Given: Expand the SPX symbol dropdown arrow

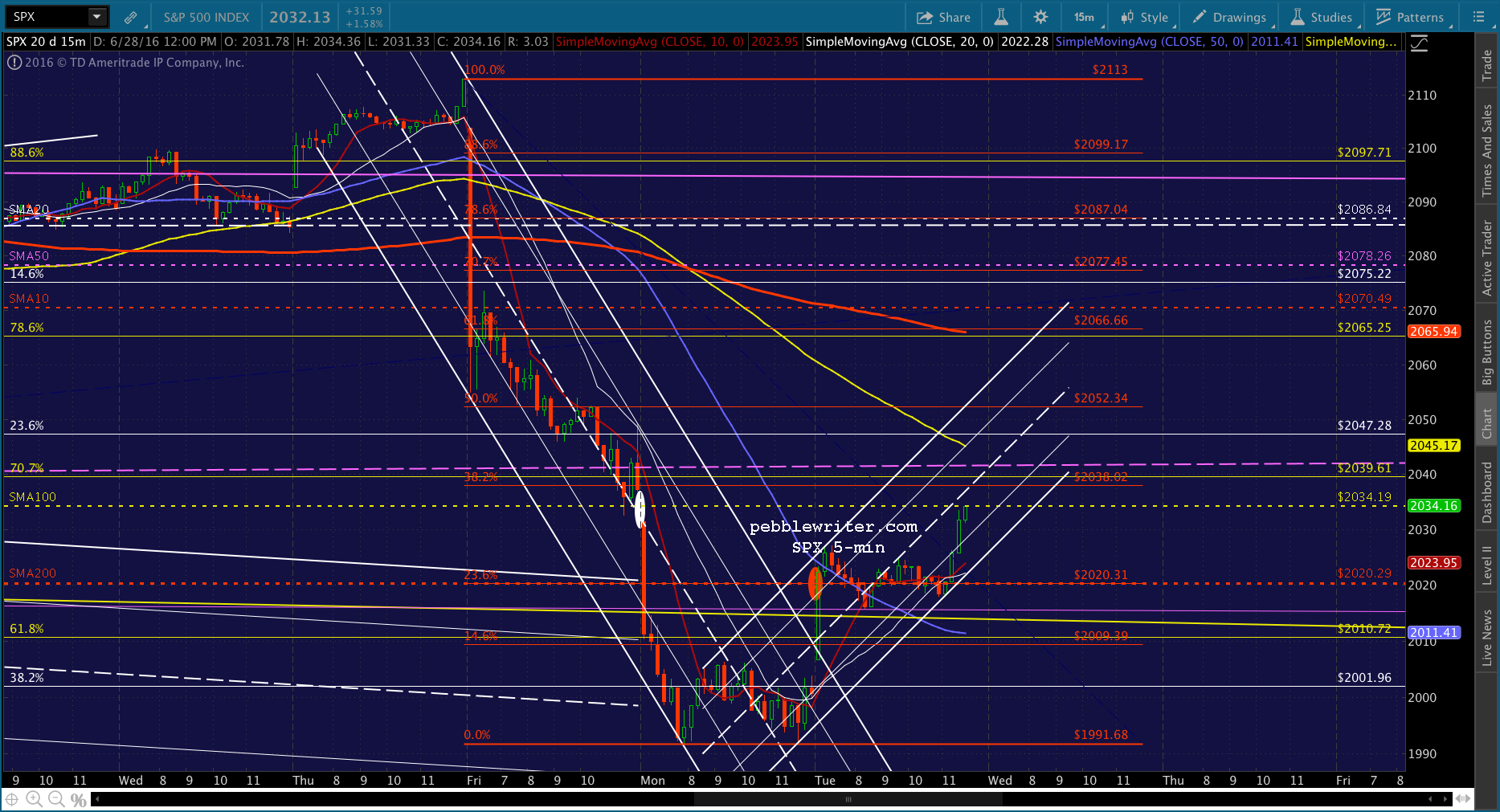Looking at the screenshot, I should [96, 17].
